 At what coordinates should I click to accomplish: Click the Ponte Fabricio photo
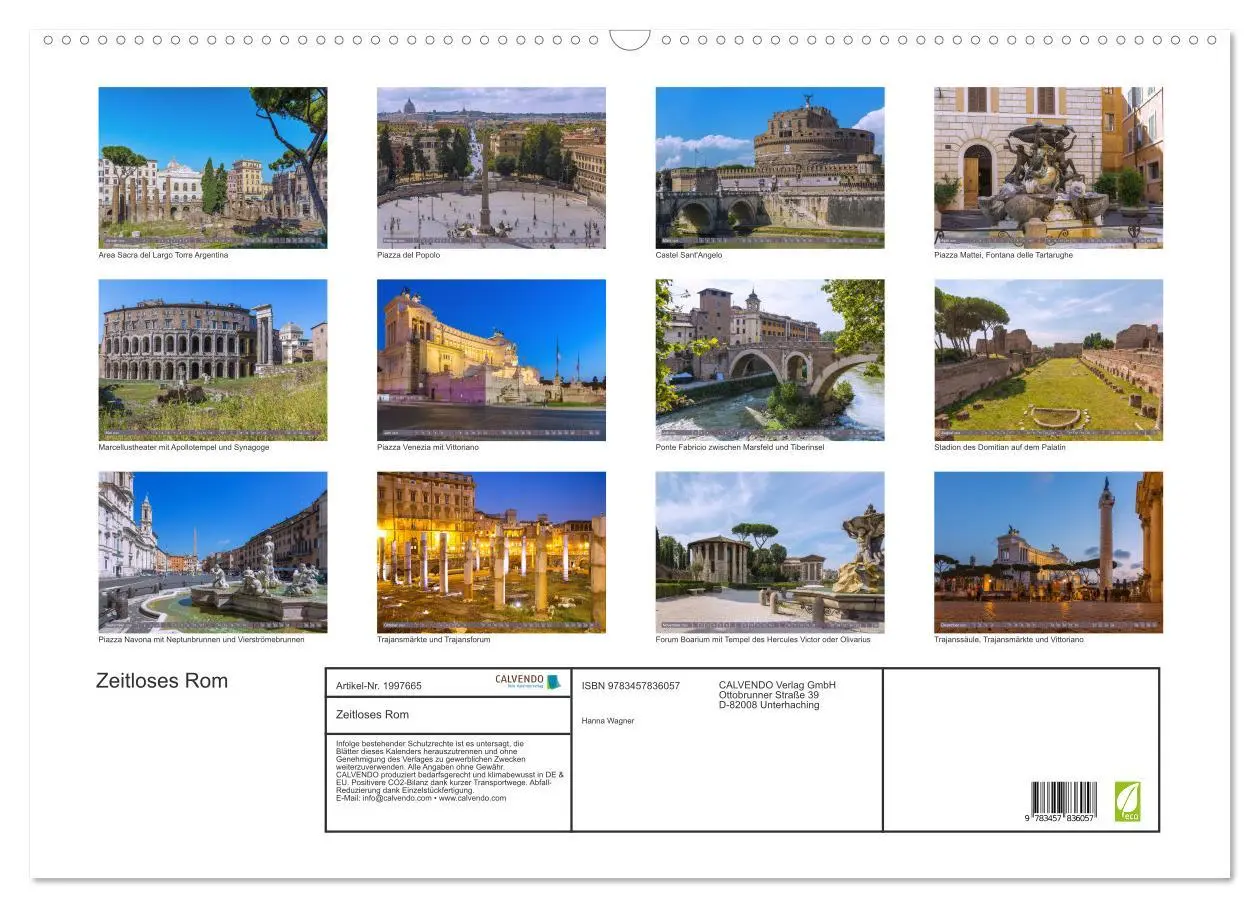tap(770, 360)
